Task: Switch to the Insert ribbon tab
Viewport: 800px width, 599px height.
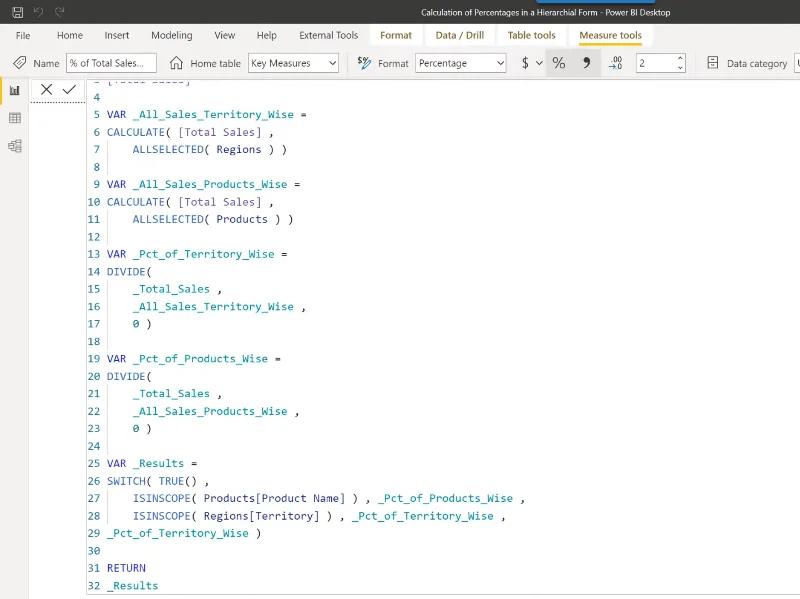Action: tap(117, 35)
